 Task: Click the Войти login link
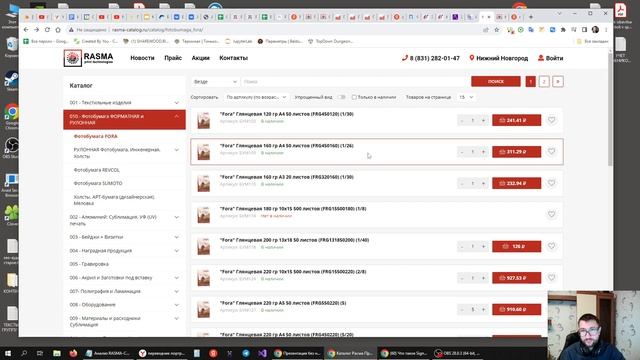click(551, 58)
